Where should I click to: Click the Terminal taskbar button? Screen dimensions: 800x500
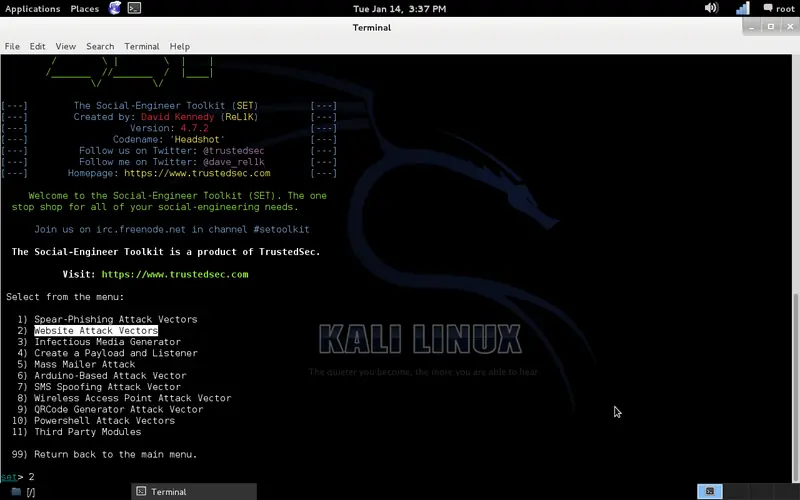point(194,492)
